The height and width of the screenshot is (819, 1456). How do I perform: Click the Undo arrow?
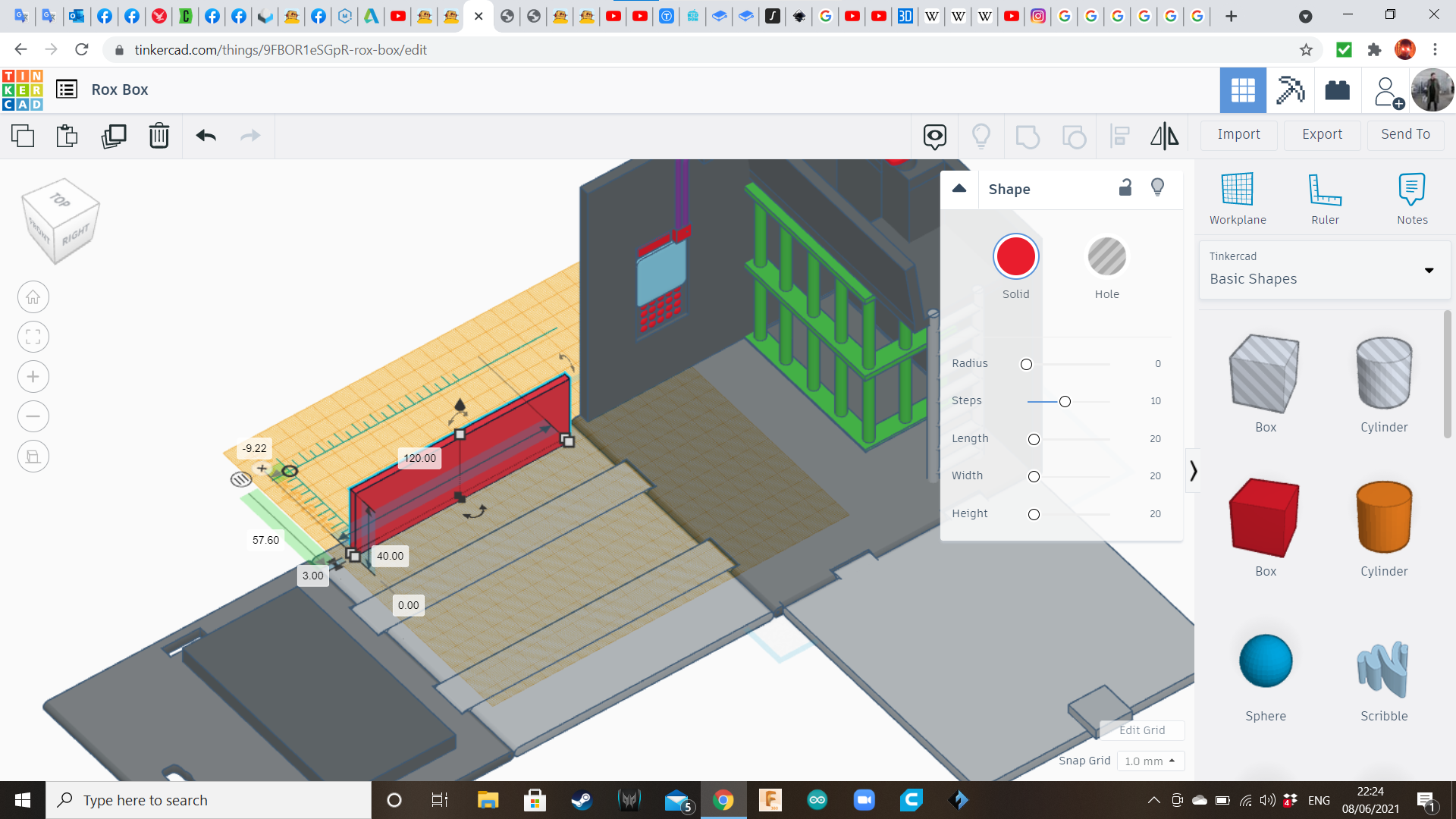coord(206,136)
